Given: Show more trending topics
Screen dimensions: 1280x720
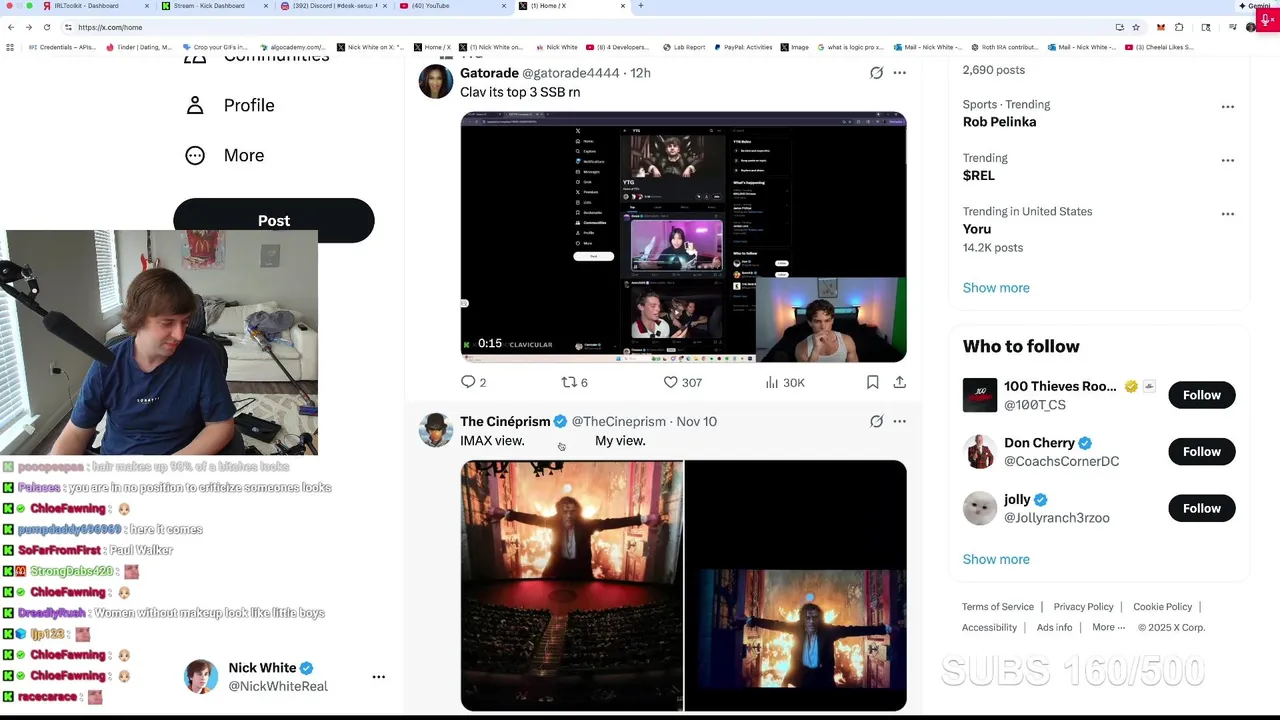Looking at the screenshot, I should [996, 288].
